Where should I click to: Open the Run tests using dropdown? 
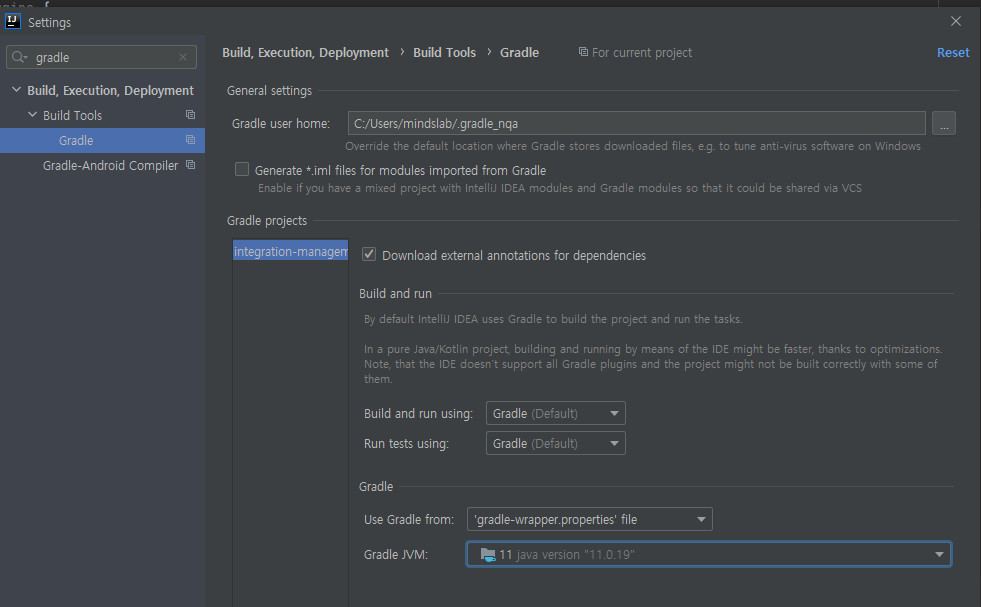click(556, 443)
